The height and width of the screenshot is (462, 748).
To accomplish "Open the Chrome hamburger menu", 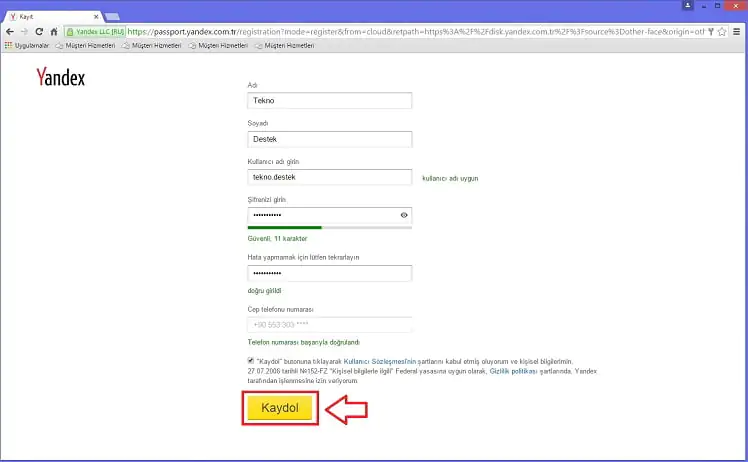I will [x=737, y=32].
